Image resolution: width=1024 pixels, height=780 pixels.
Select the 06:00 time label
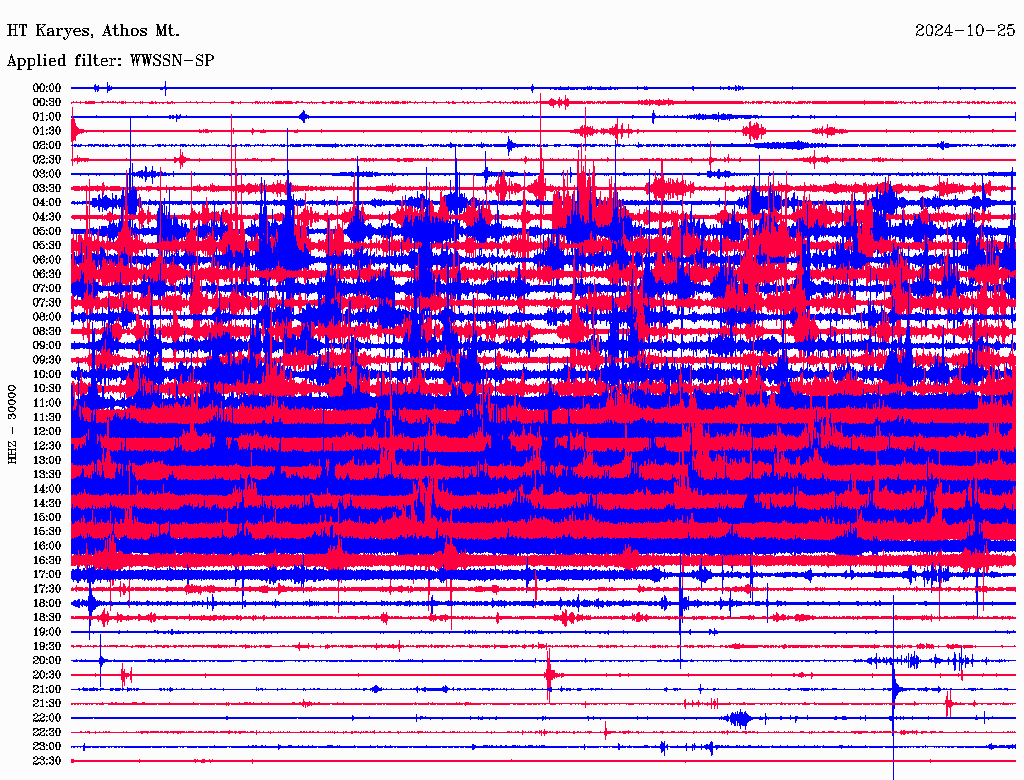pos(47,260)
